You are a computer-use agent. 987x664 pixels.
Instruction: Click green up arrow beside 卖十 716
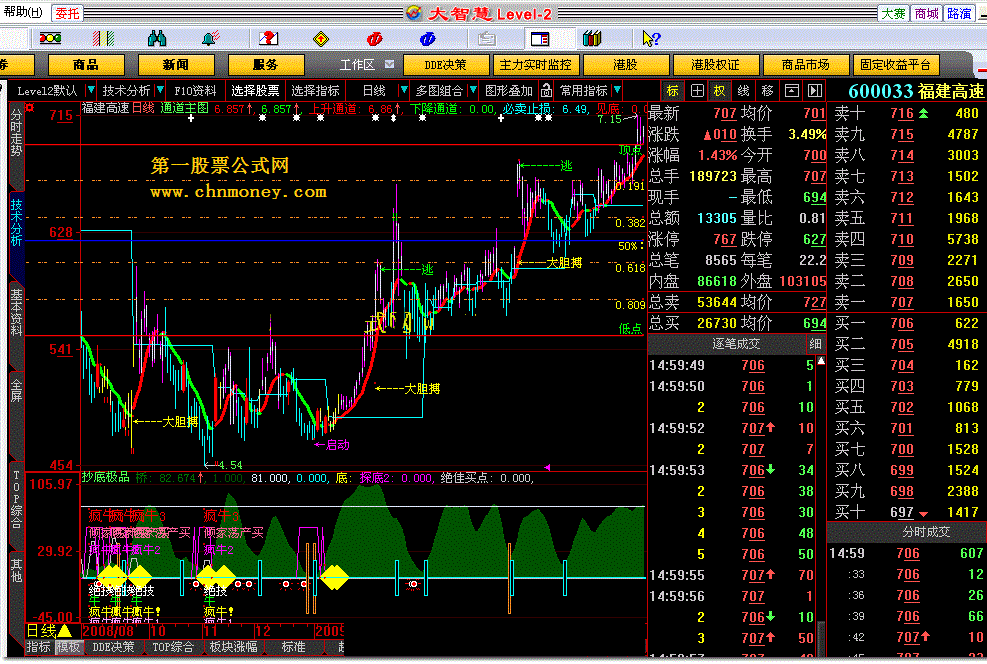click(923, 113)
